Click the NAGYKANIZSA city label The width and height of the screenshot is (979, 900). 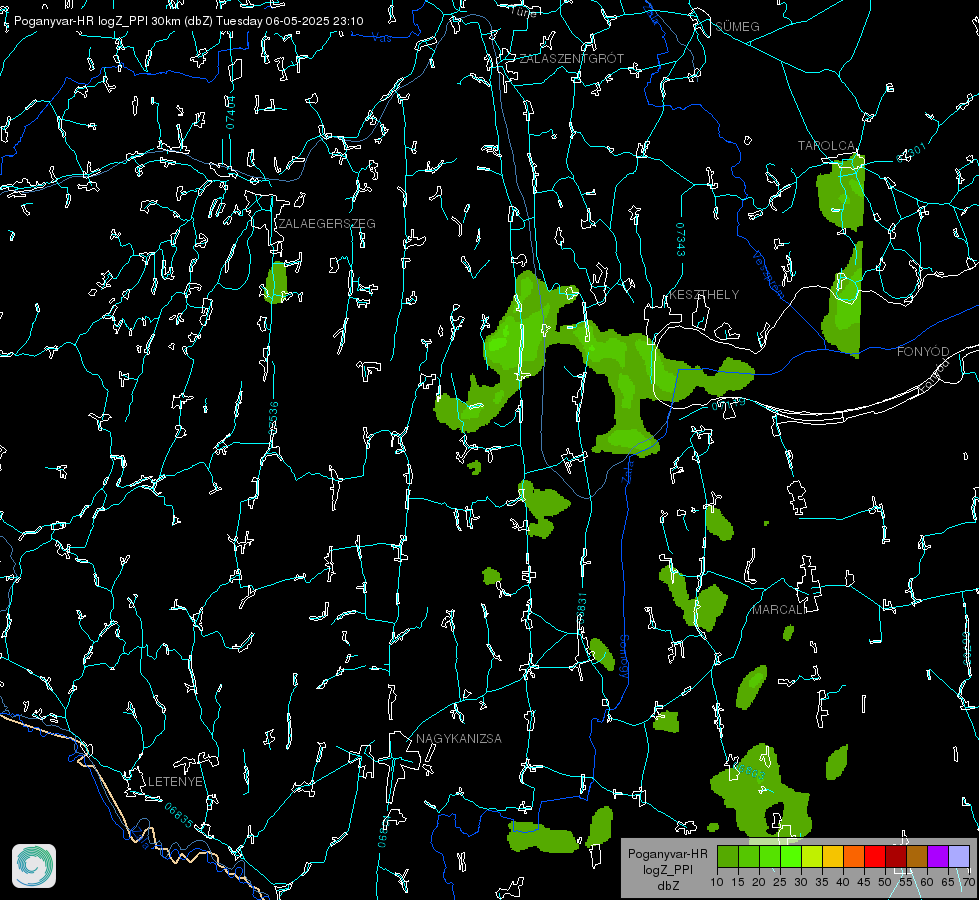pos(459,739)
